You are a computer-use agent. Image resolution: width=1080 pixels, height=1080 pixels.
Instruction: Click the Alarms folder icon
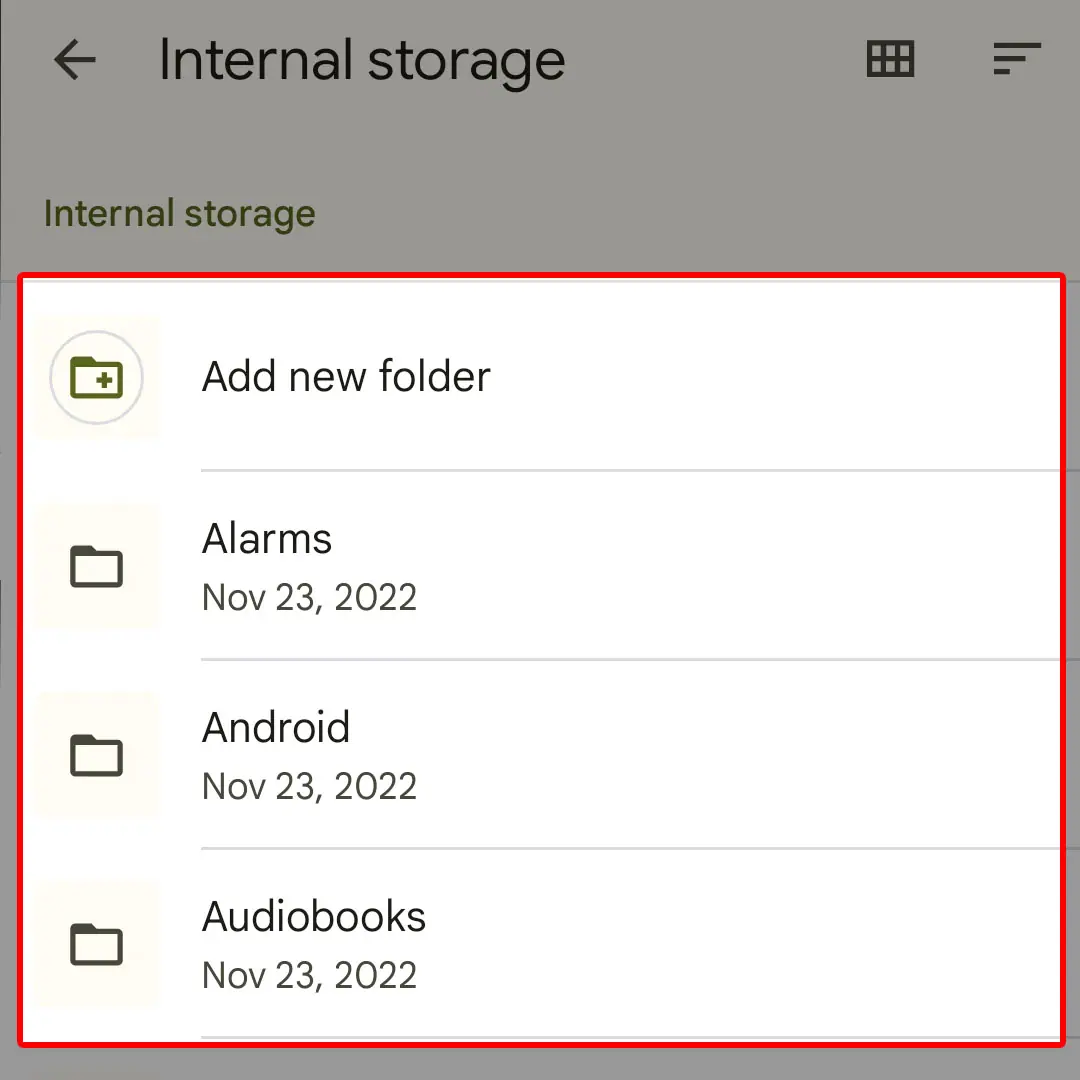pos(97,567)
